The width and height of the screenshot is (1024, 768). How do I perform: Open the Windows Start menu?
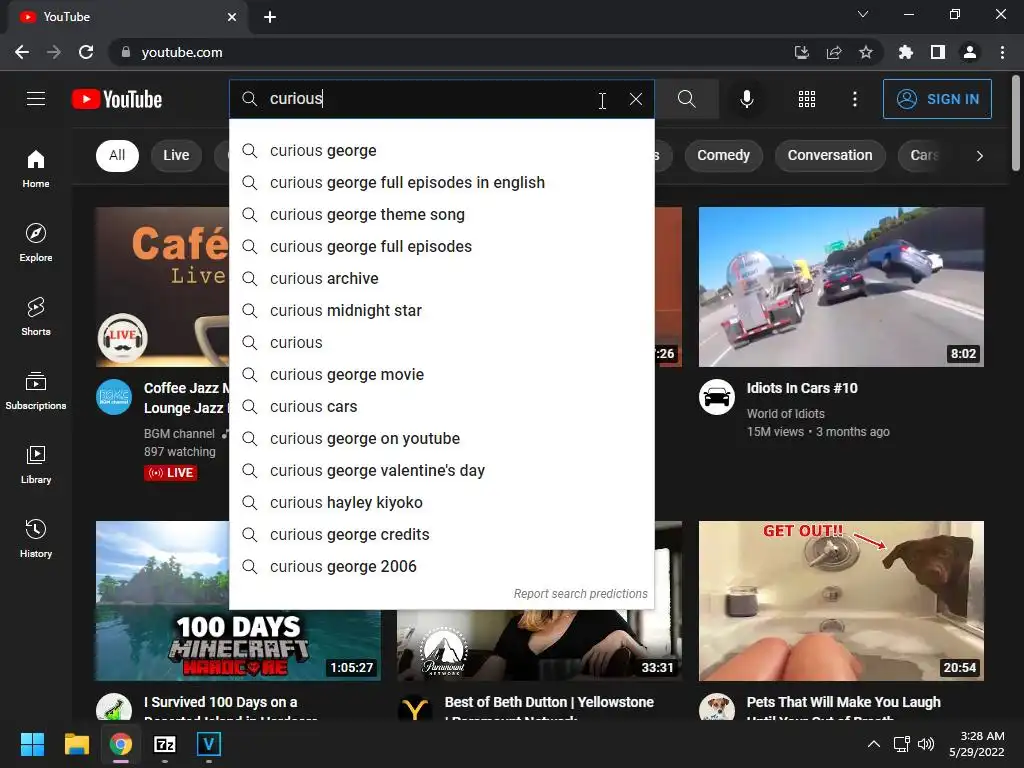coord(32,744)
